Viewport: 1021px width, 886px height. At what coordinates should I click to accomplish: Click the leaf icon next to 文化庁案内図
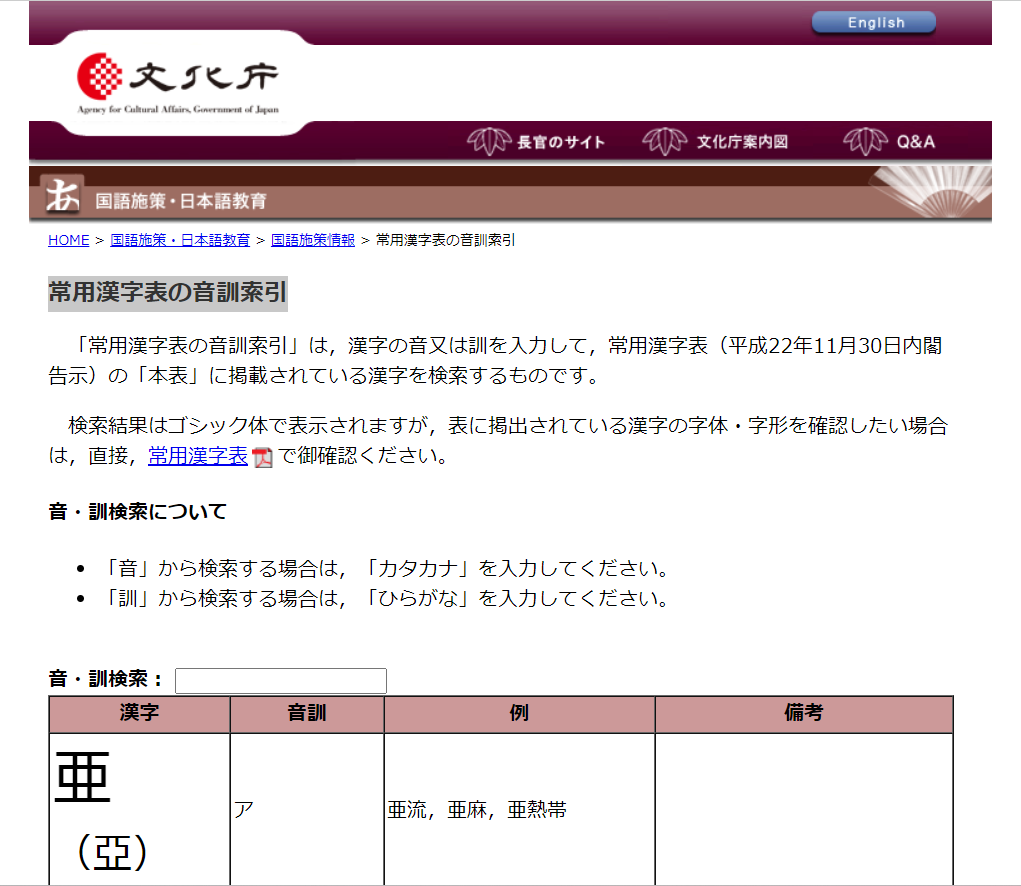(x=664, y=141)
